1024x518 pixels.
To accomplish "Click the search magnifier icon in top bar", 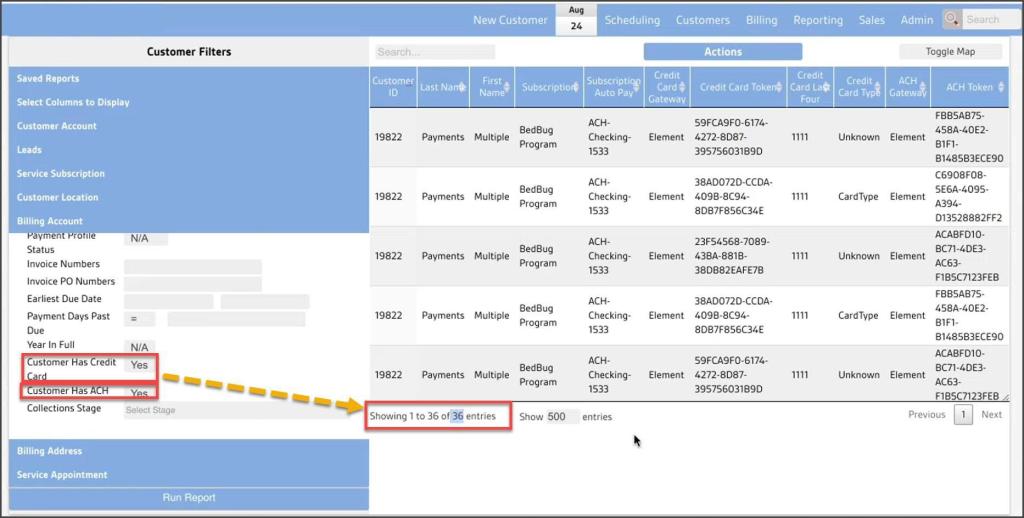I will 951,19.
